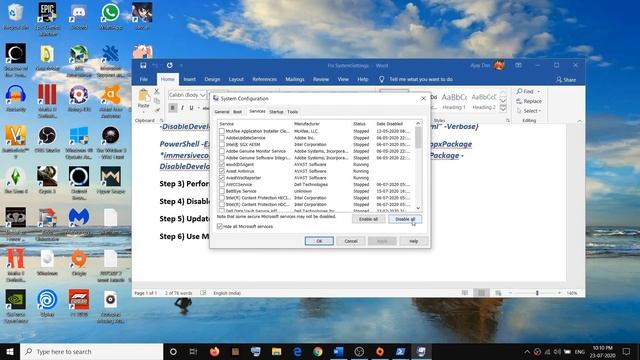This screenshot has width=640, height=360.
Task: Open the Recycle Bin desktop icon
Action: [x=16, y=16]
